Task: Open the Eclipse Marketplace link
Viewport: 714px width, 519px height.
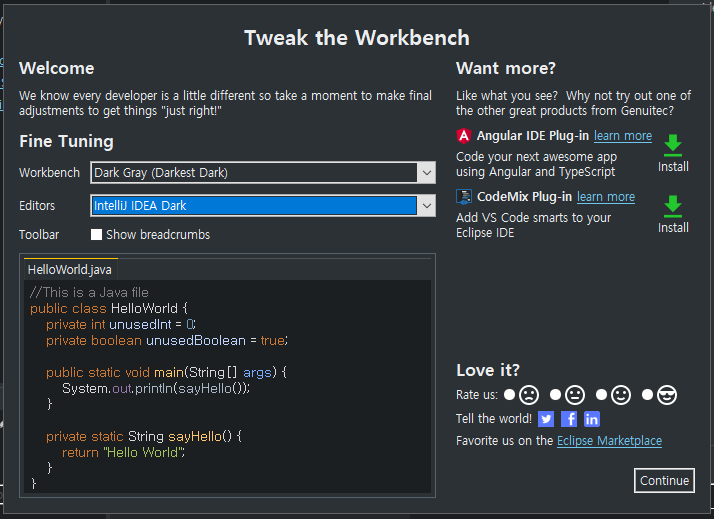Action: (609, 441)
